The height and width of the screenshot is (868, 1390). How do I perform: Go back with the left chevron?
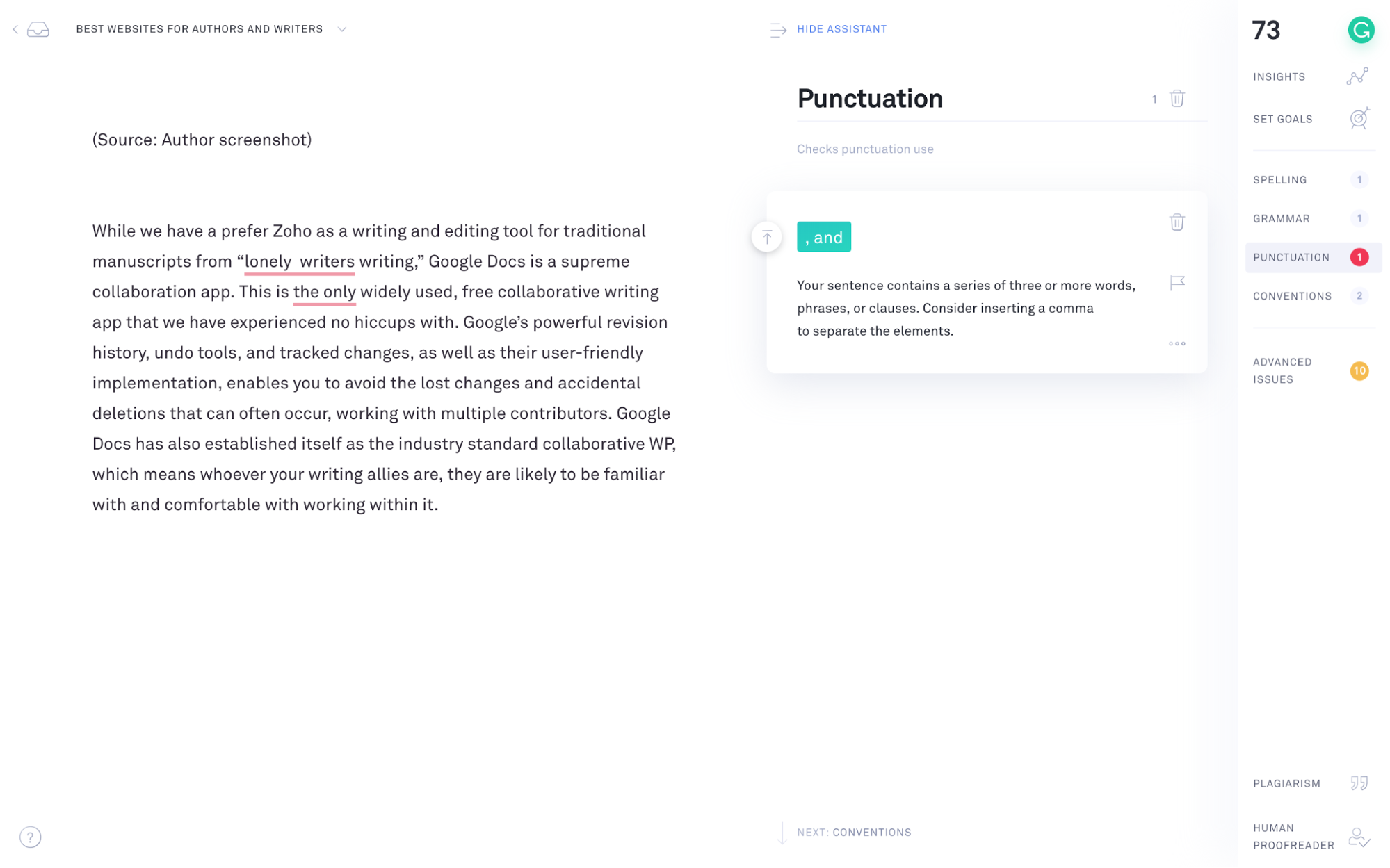(x=15, y=29)
